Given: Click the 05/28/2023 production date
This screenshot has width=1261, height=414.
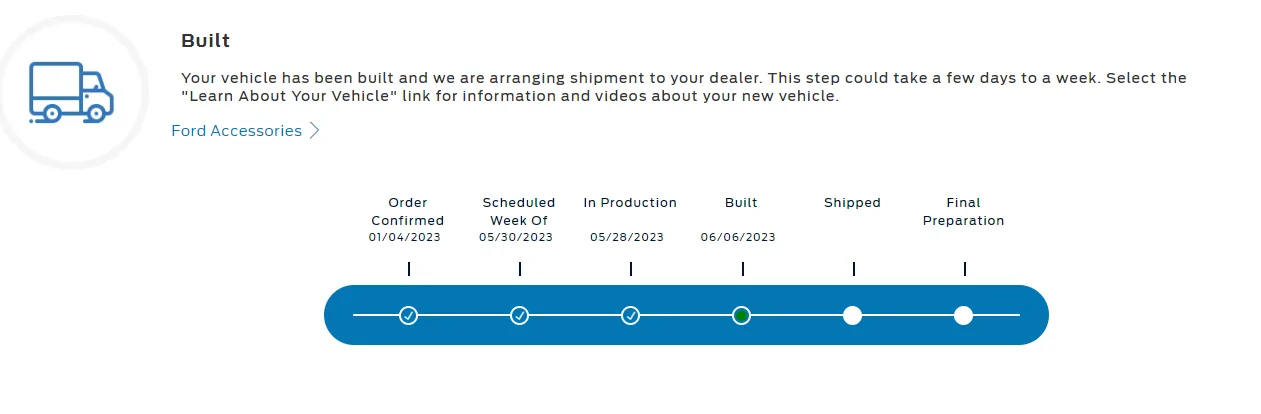Looking at the screenshot, I should pyautogui.click(x=627, y=238).
